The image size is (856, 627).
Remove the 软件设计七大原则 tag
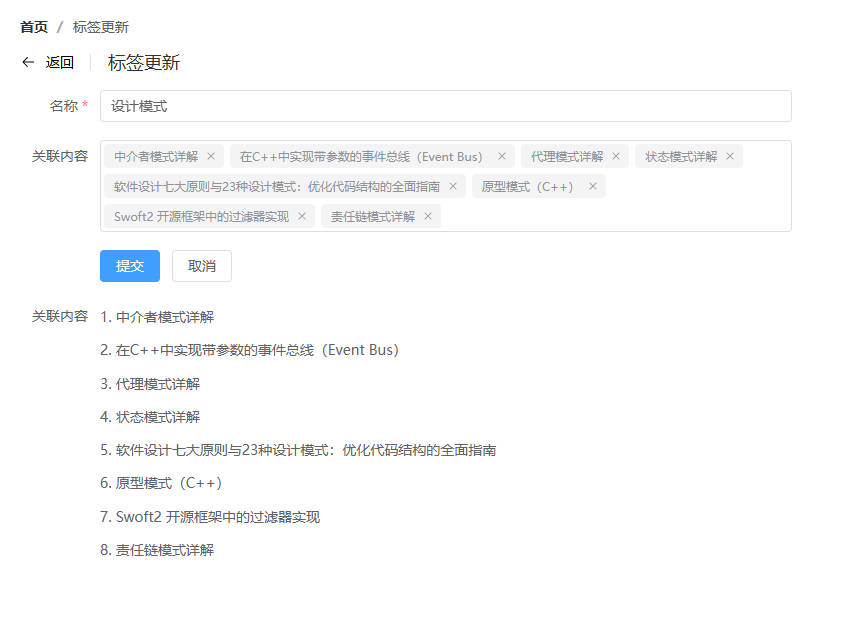pyautogui.click(x=453, y=187)
